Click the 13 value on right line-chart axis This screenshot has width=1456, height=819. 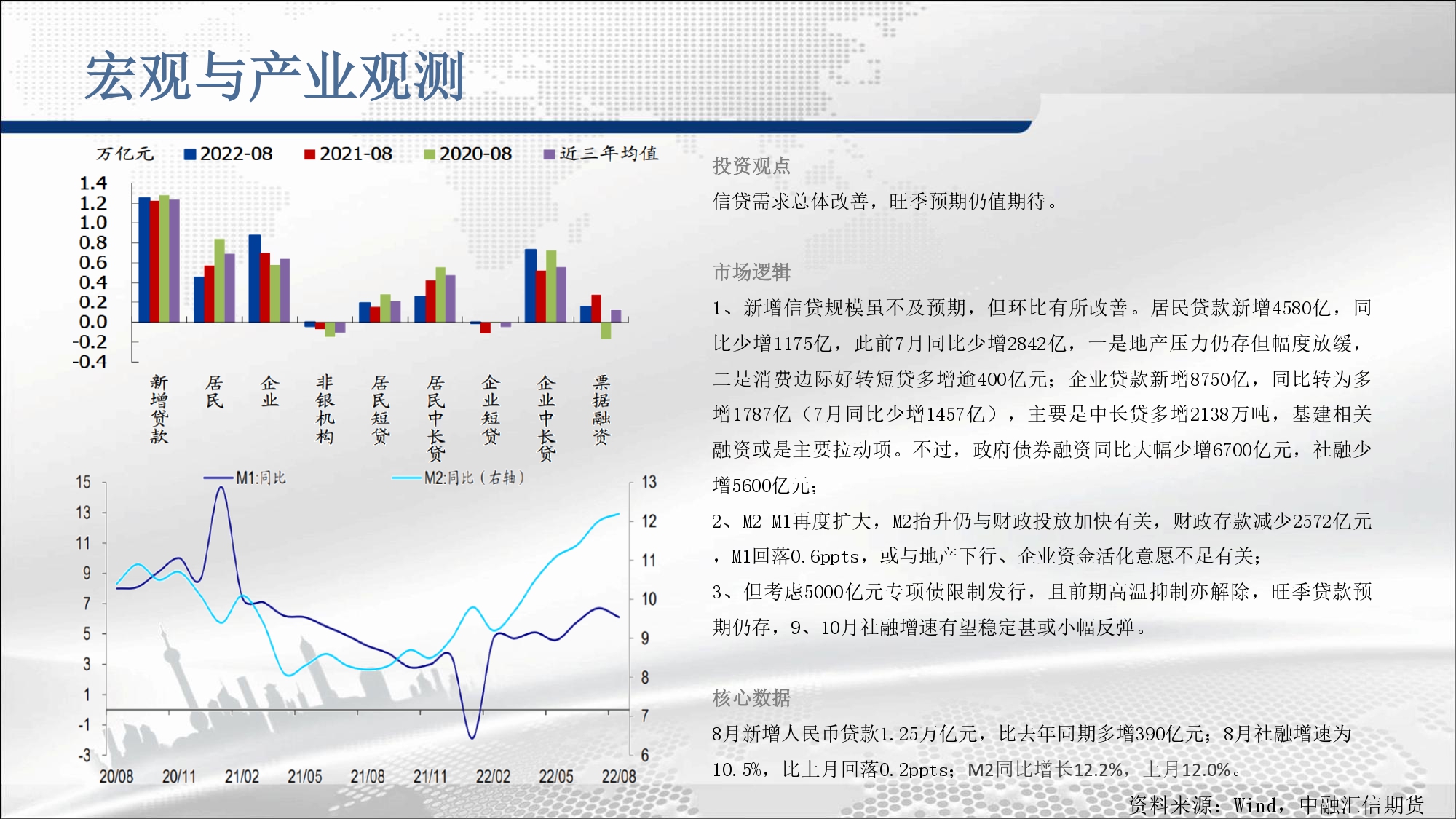click(649, 482)
